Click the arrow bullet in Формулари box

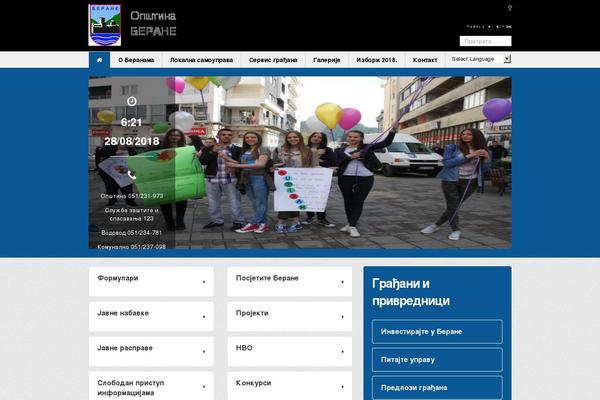click(x=204, y=282)
